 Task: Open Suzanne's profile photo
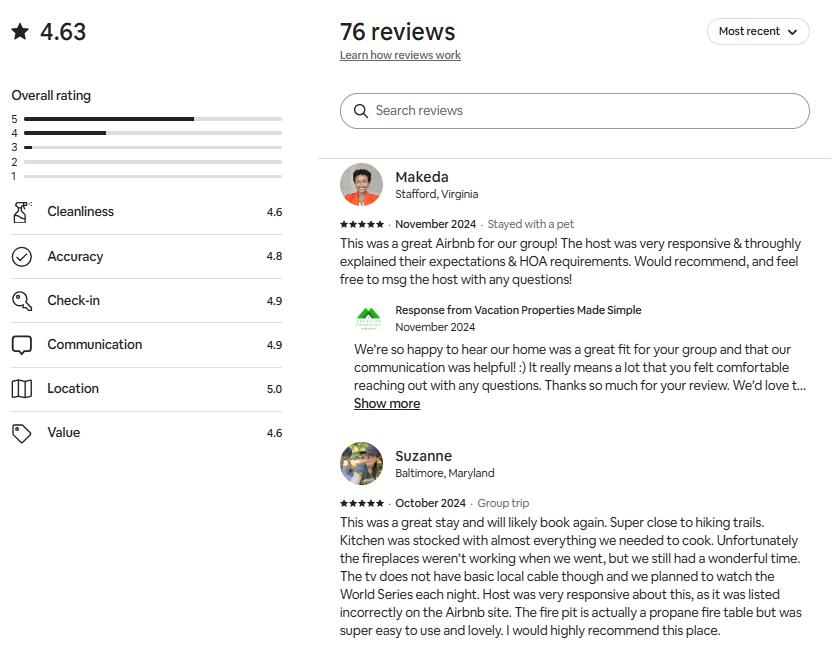click(x=361, y=464)
